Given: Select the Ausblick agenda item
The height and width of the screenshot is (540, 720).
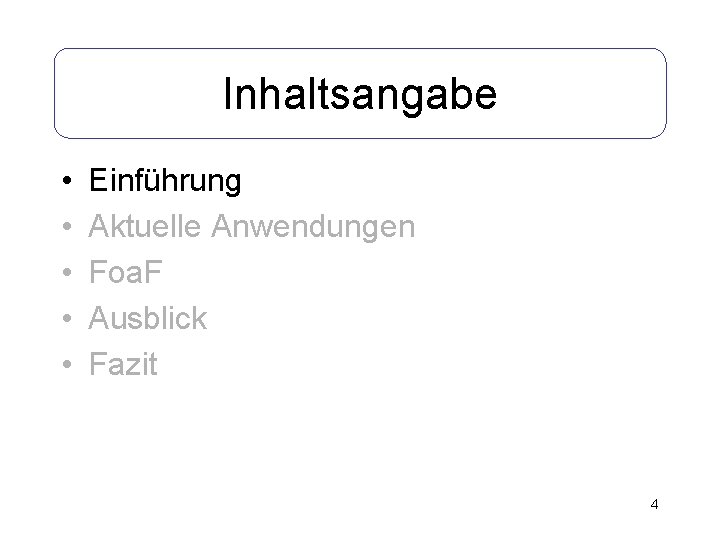Looking at the screenshot, I should (148, 318).
